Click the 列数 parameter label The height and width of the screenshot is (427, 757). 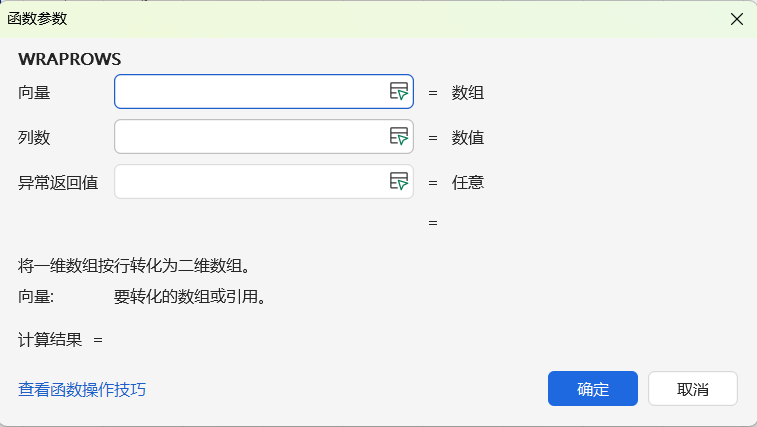coord(34,137)
